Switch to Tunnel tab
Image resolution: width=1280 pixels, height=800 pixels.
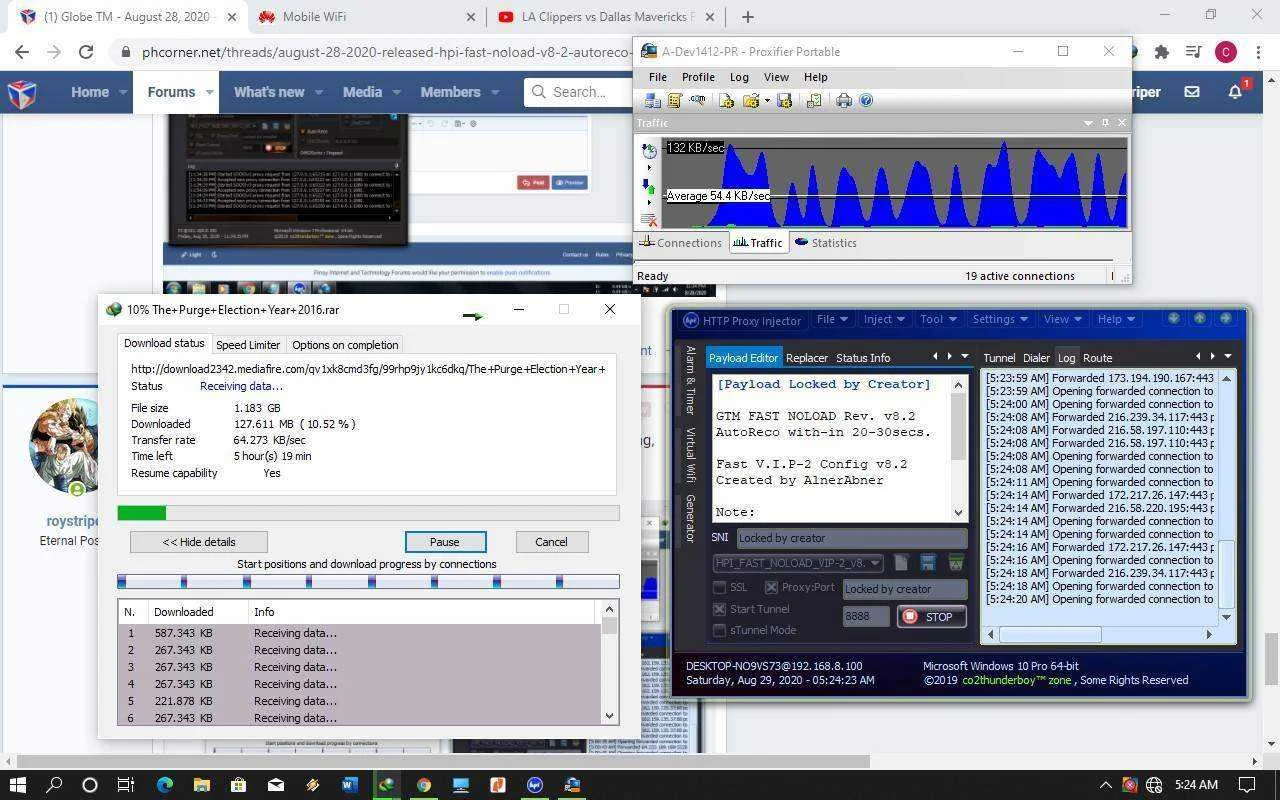[x=999, y=358]
